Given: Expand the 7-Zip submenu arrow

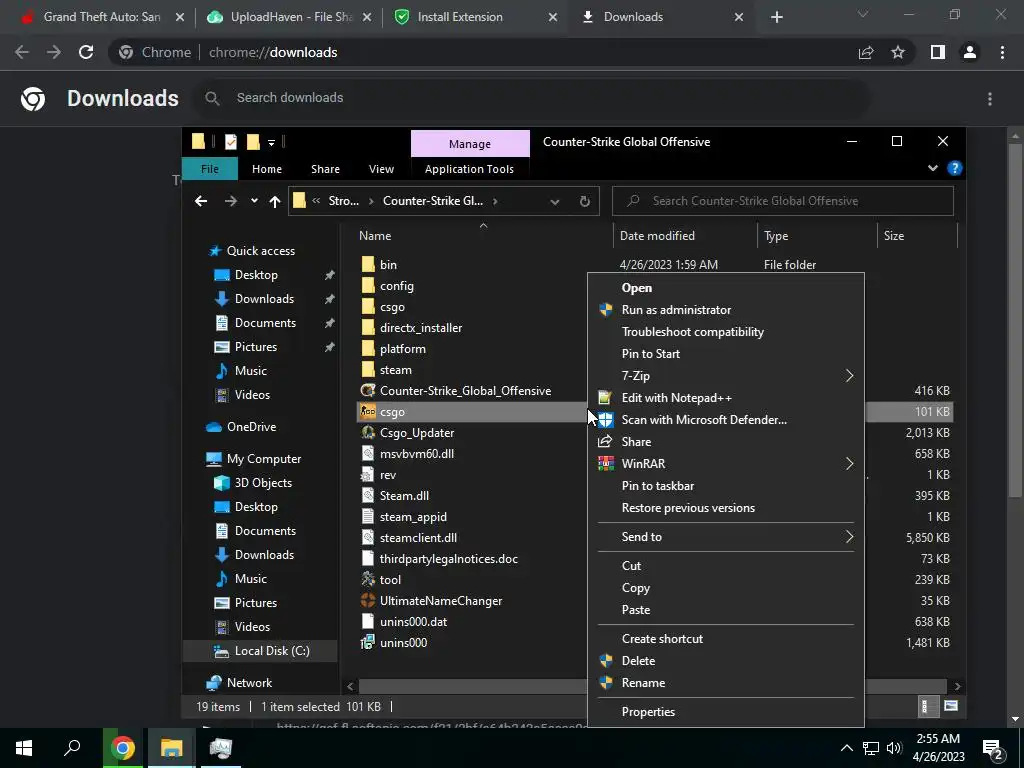Looking at the screenshot, I should point(849,376).
